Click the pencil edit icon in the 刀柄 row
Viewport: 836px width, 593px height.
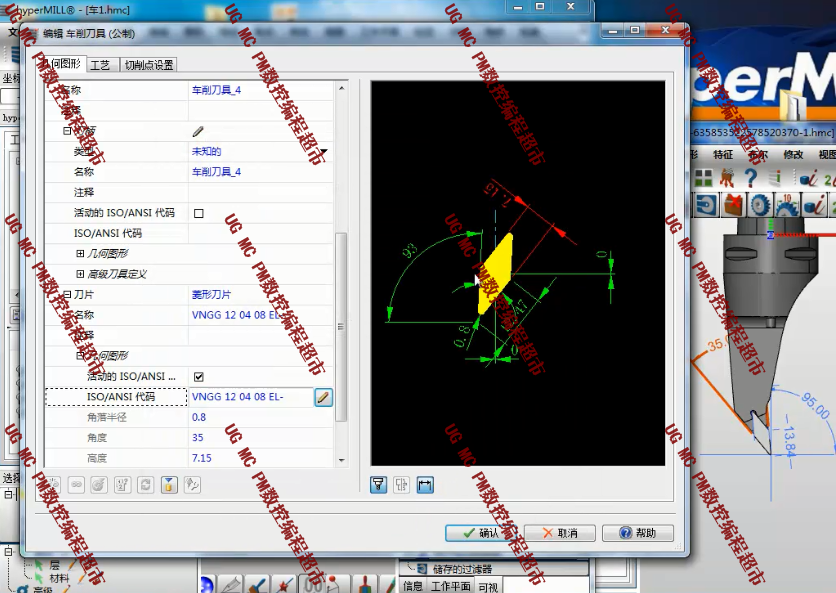pyautogui.click(x=198, y=131)
